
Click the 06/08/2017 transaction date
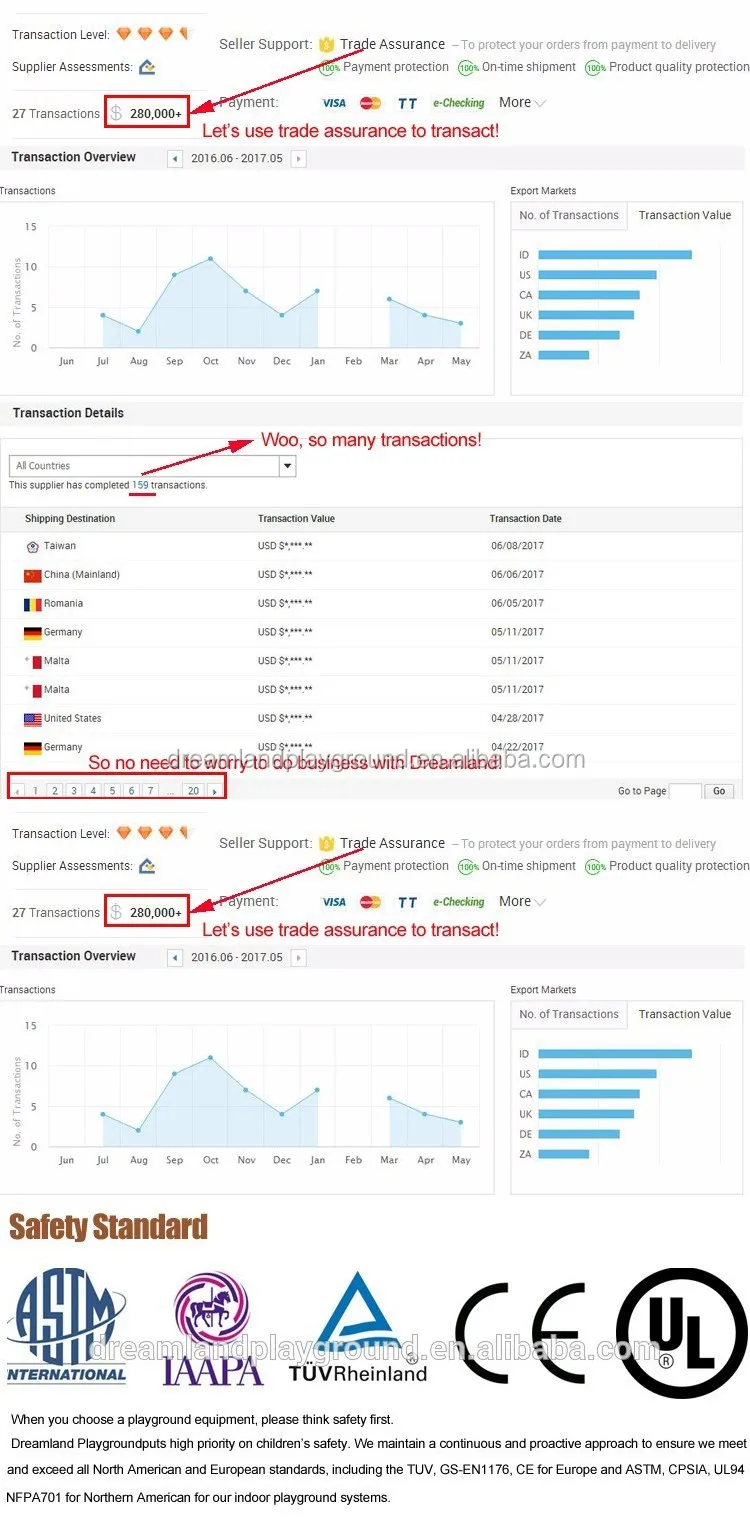click(x=517, y=546)
